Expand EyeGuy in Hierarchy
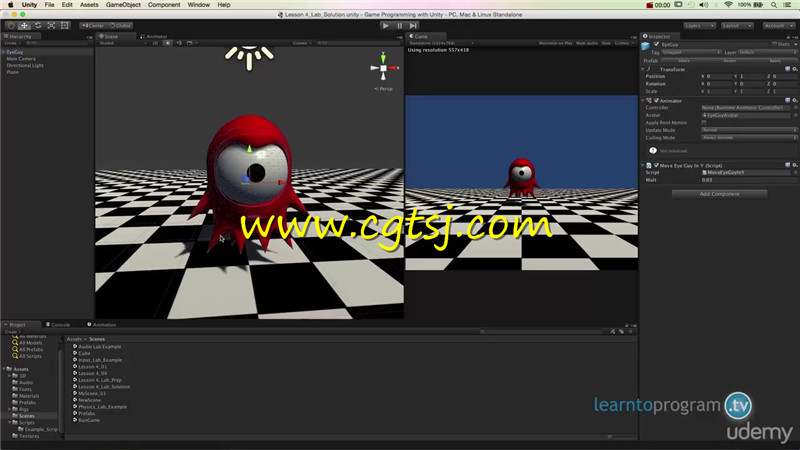The height and width of the screenshot is (450, 800). 4,52
